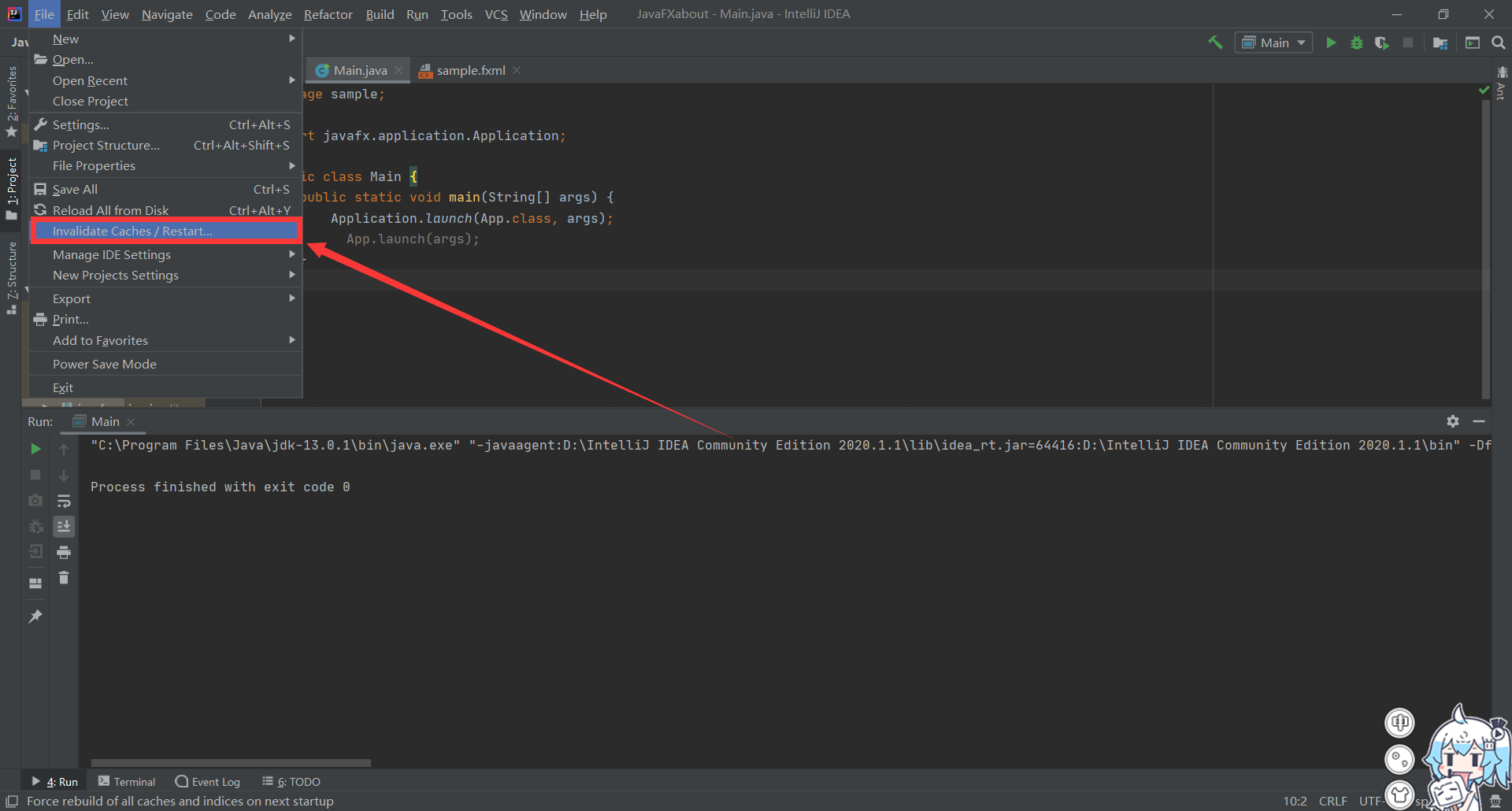Image resolution: width=1512 pixels, height=811 pixels.
Task: Open the Terminal tool window
Action: (127, 781)
